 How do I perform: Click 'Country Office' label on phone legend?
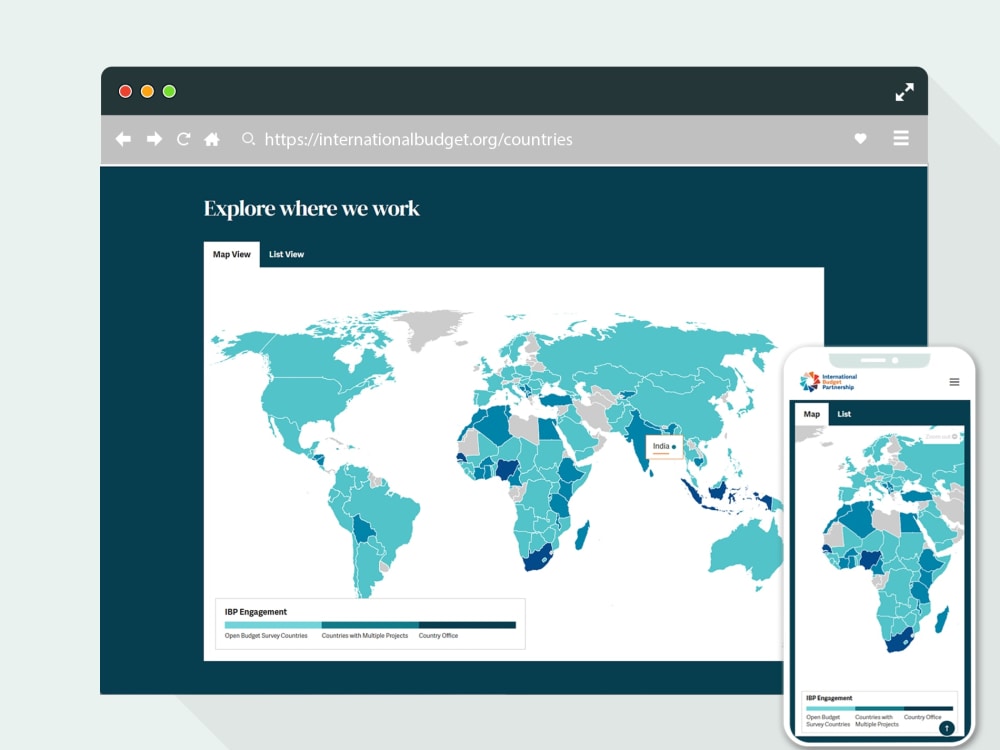pos(922,717)
